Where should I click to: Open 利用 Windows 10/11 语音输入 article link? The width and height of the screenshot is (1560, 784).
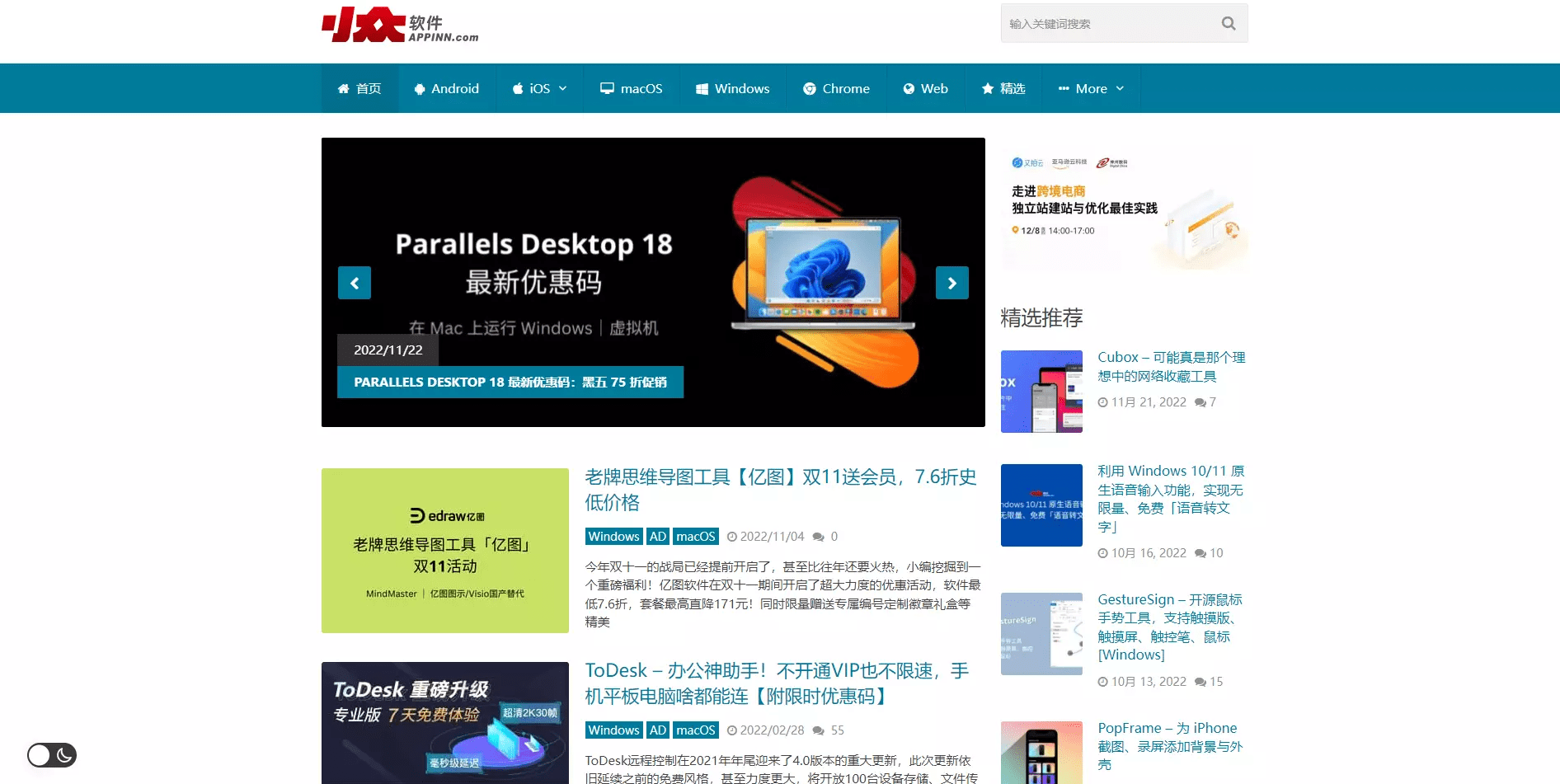[x=1171, y=499]
